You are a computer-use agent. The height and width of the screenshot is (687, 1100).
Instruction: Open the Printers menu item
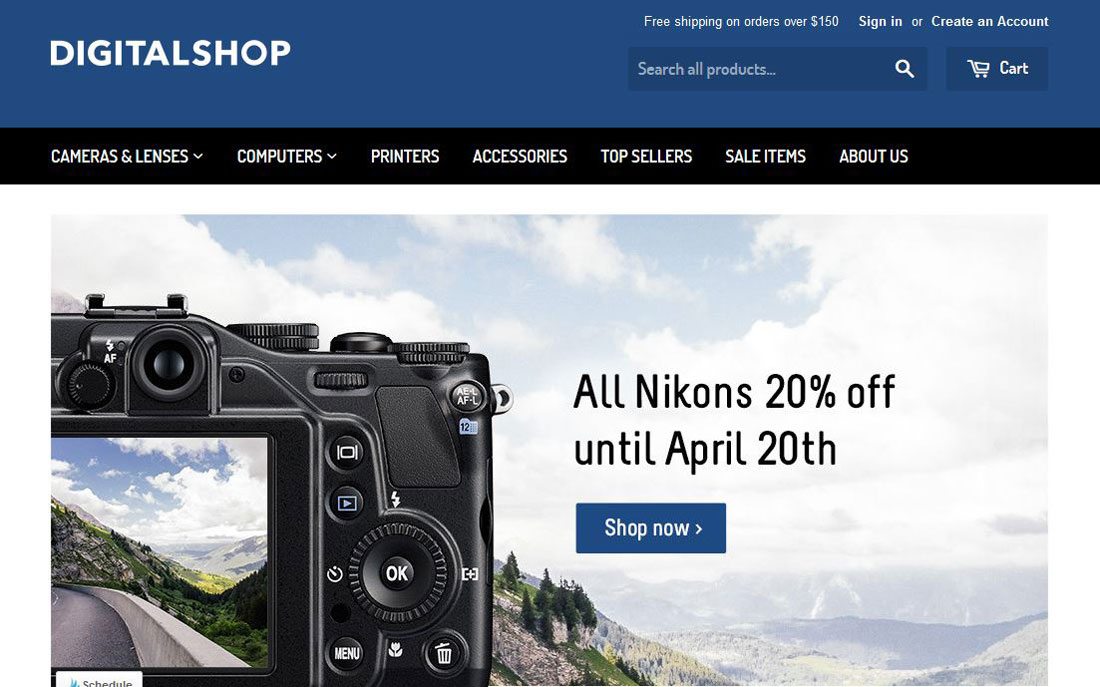[405, 156]
